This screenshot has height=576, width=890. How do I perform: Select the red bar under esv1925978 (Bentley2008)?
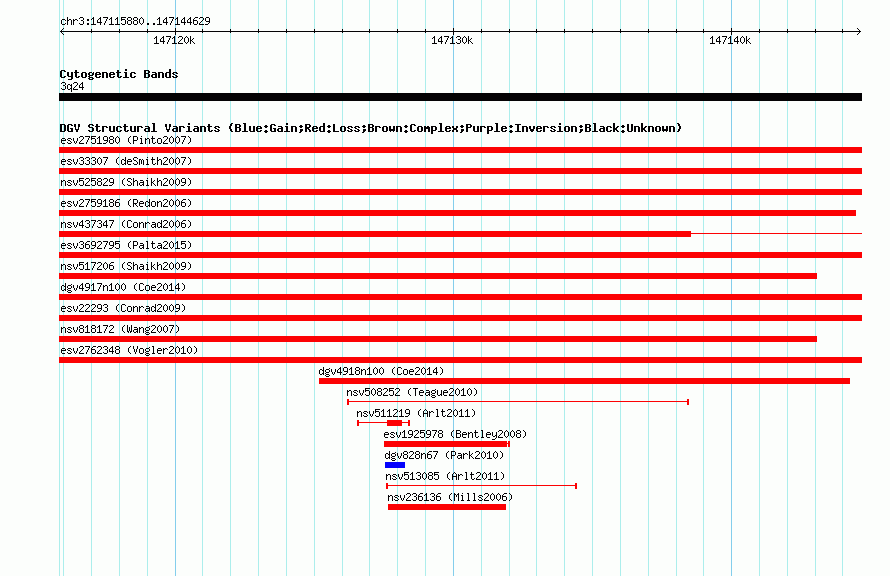coord(446,444)
